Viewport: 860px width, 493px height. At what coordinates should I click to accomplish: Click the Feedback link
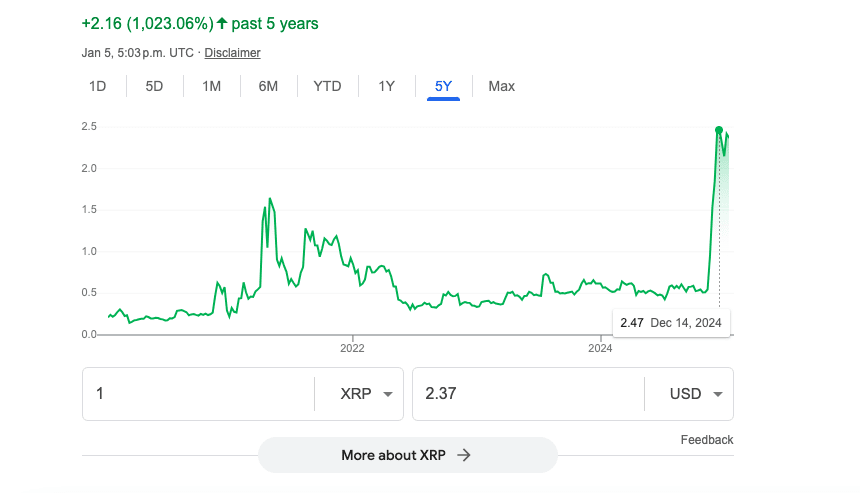[707, 440]
